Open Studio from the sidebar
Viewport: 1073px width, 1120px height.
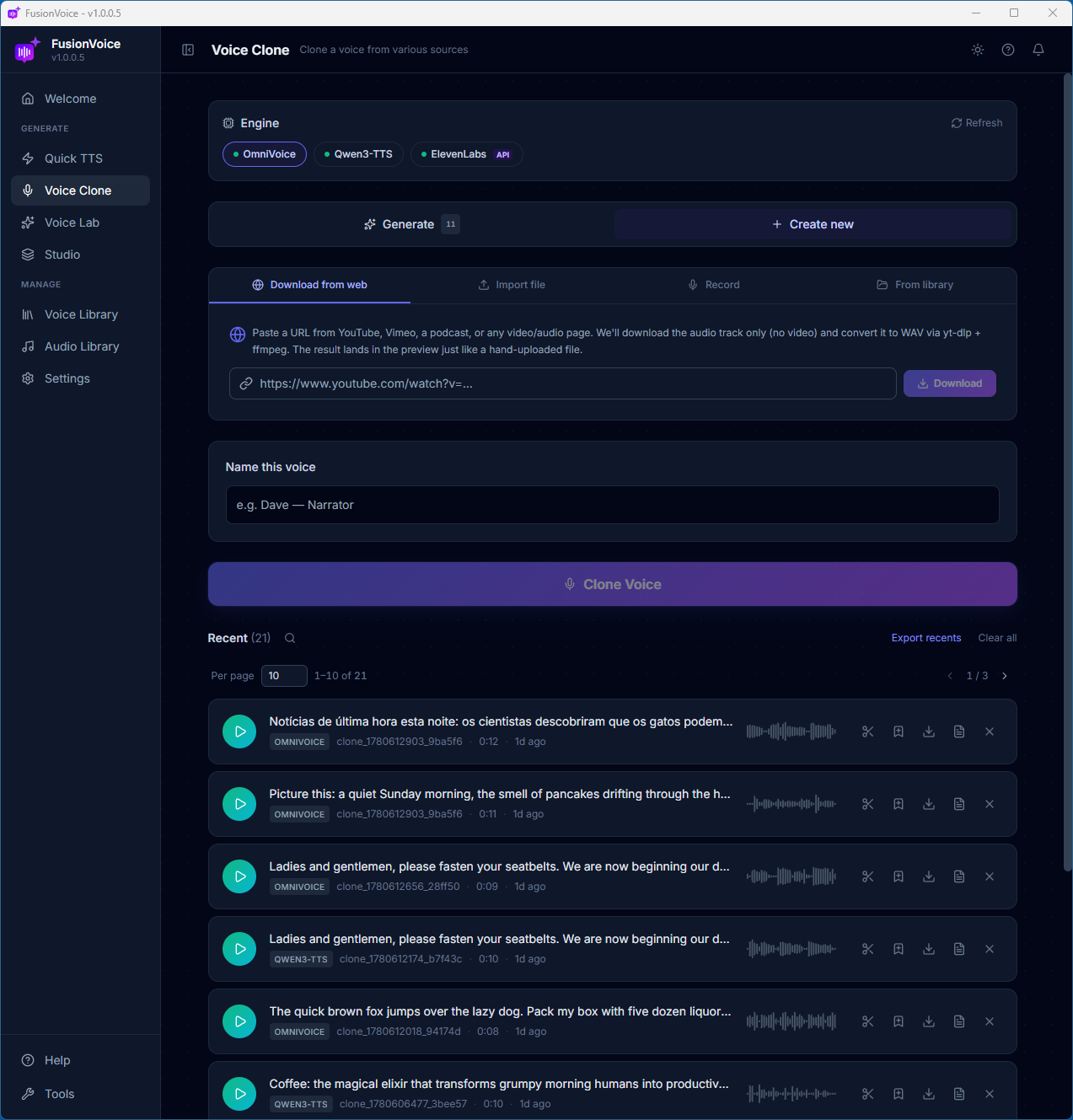pyautogui.click(x=80, y=255)
